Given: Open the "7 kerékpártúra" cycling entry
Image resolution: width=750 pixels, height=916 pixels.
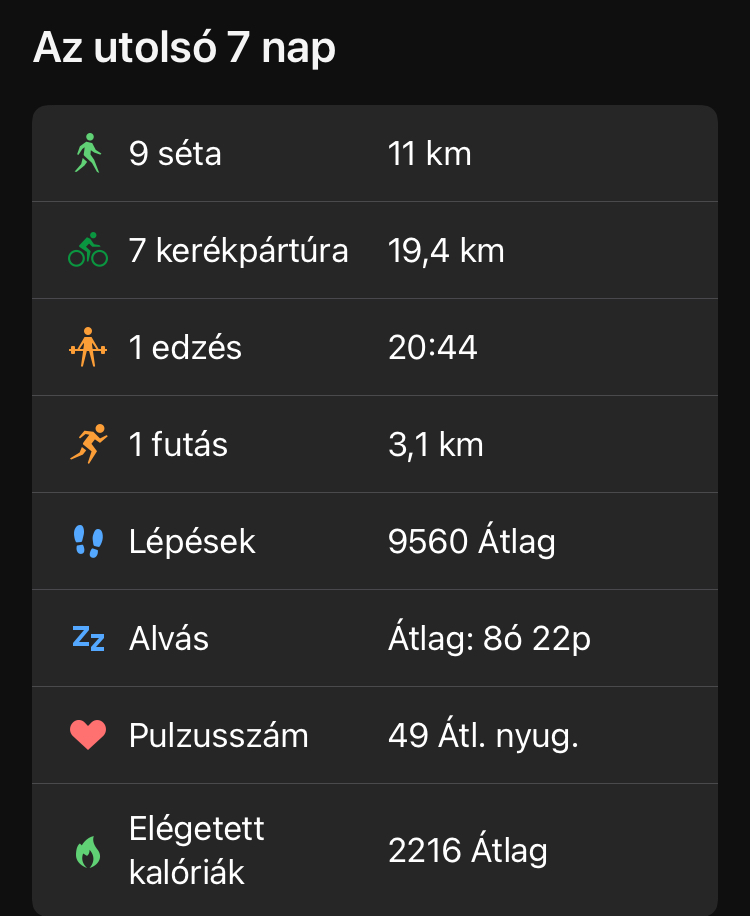Looking at the screenshot, I should point(238,250).
